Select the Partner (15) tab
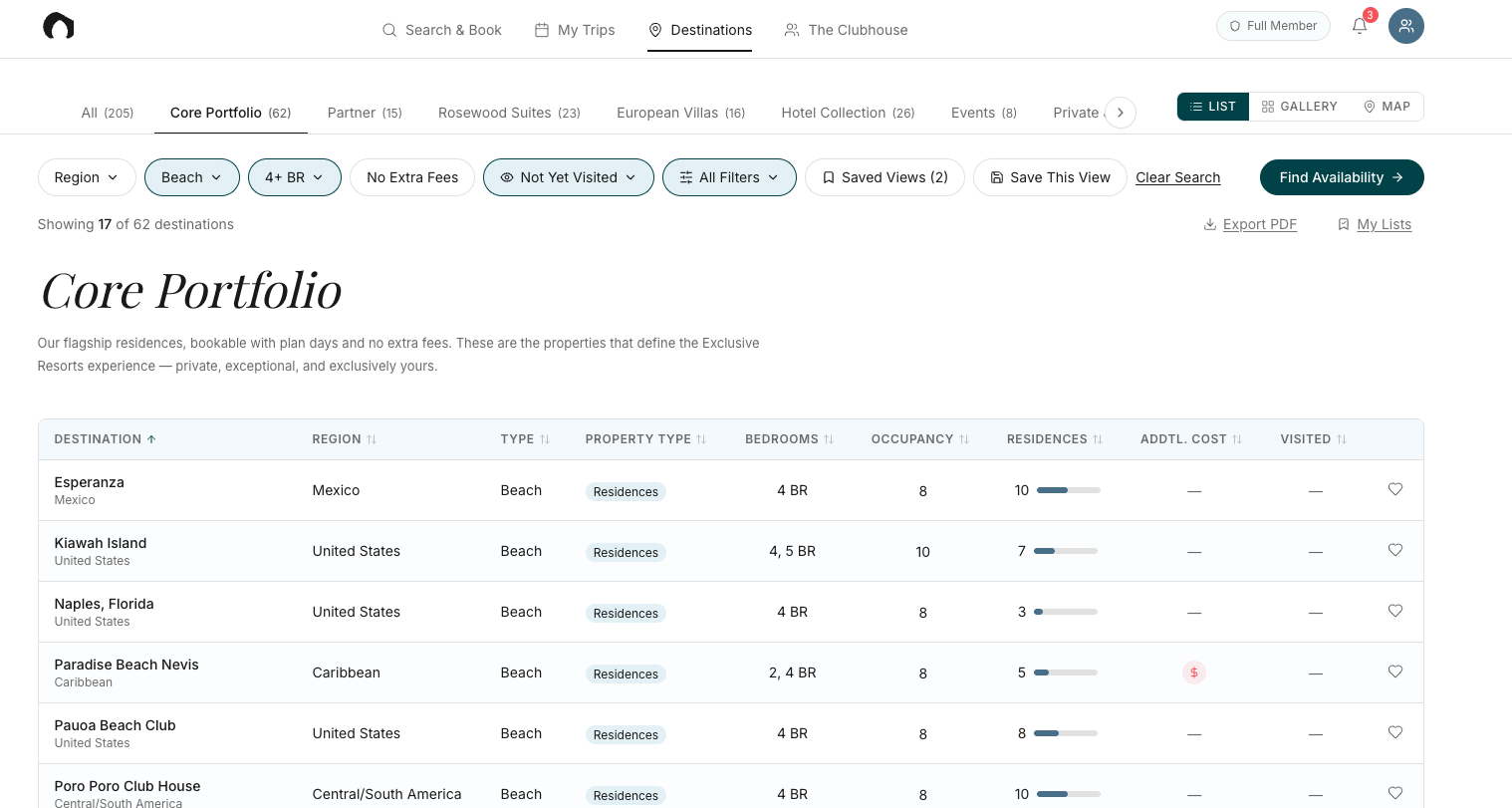The height and width of the screenshot is (808, 1512). click(365, 113)
